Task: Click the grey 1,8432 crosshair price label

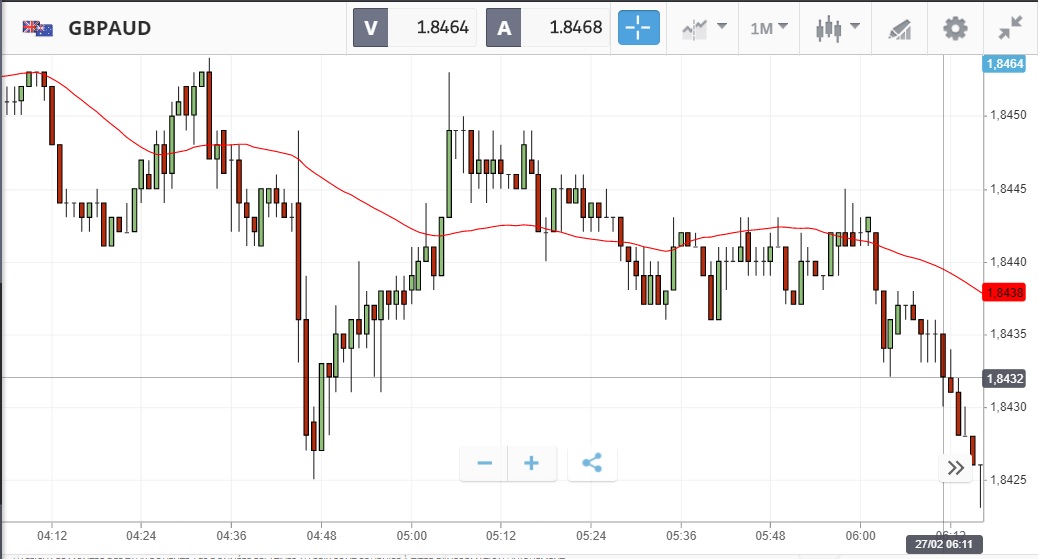Action: click(x=1003, y=378)
